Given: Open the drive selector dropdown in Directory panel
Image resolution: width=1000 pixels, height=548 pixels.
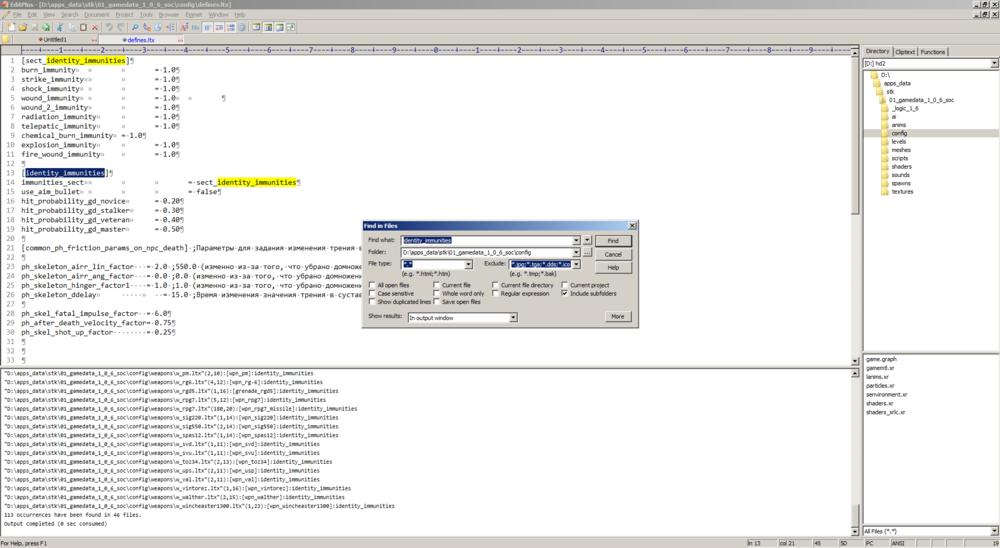Looking at the screenshot, I should pos(993,63).
